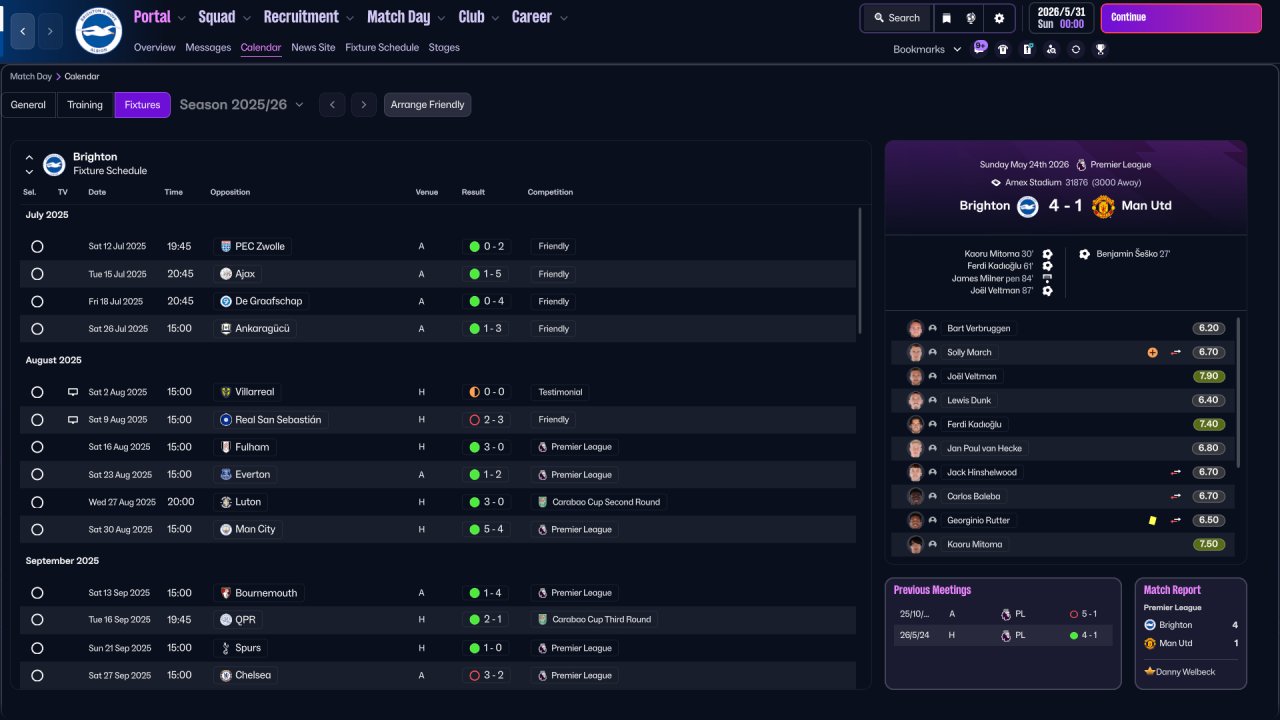Switch to the Overview tab
This screenshot has width=1280, height=720.
[x=154, y=47]
